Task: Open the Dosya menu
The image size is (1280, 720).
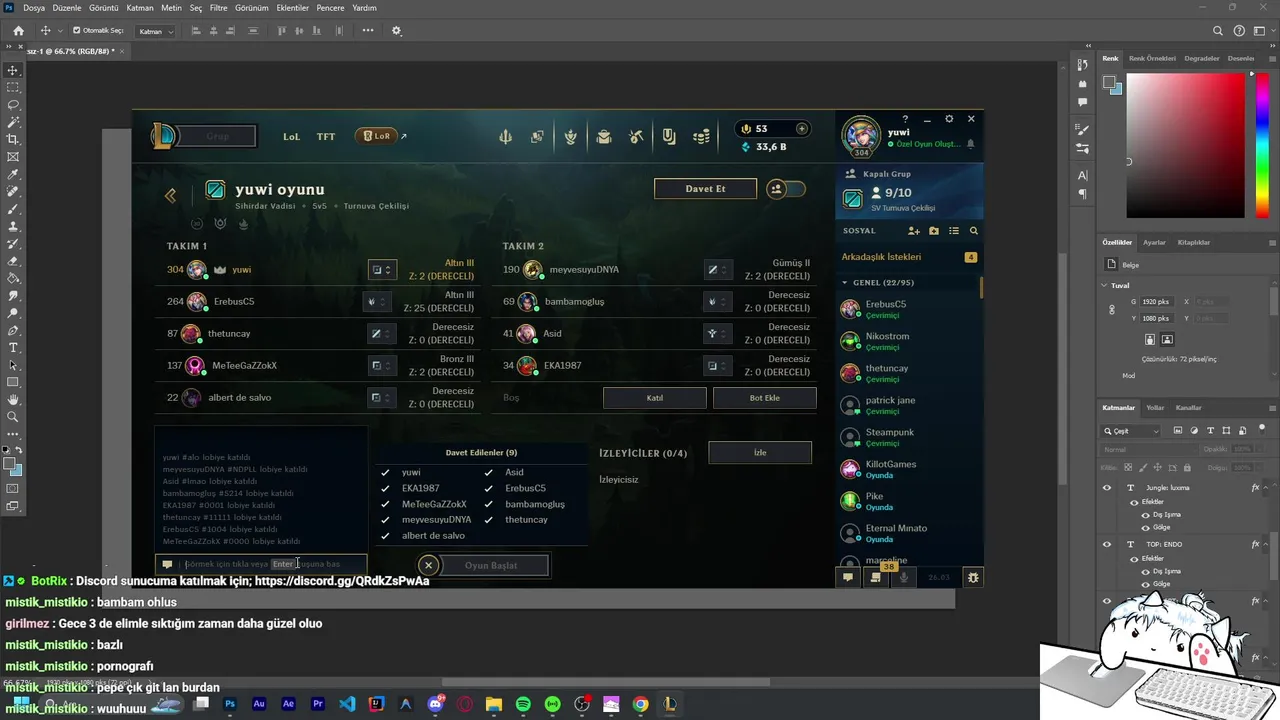Action: pyautogui.click(x=34, y=7)
